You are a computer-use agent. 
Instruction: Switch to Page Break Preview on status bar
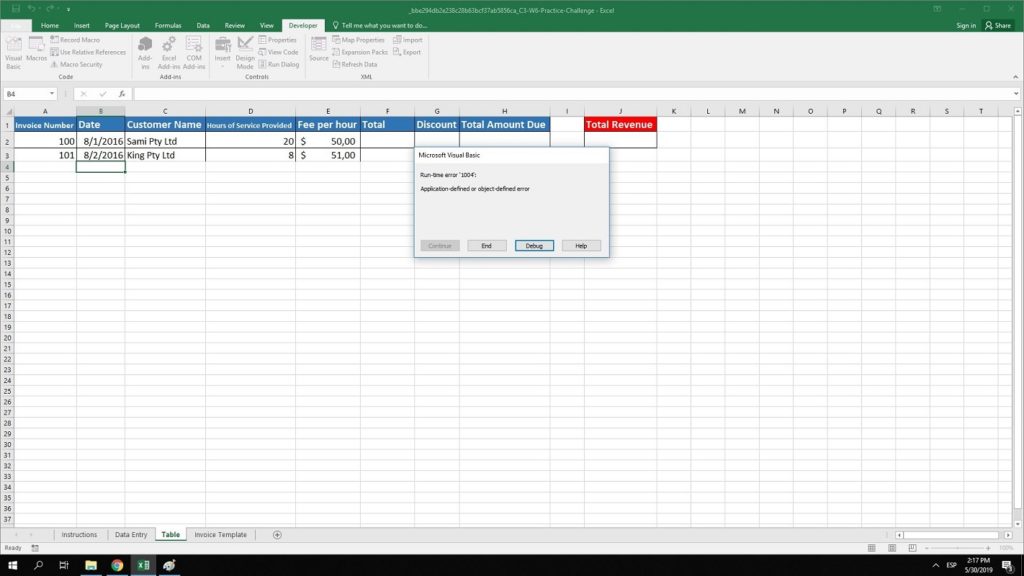[x=912, y=548]
